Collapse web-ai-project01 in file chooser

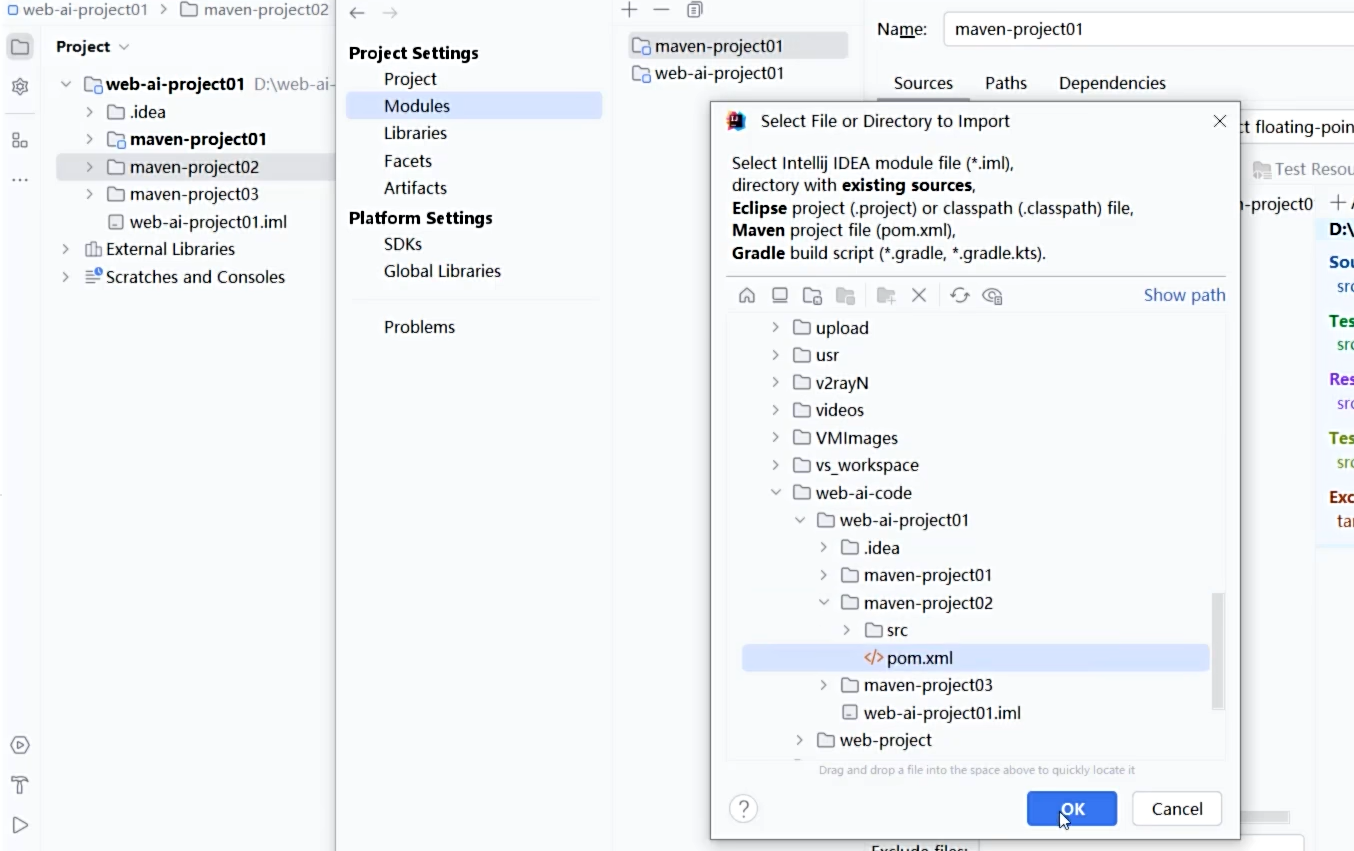799,520
